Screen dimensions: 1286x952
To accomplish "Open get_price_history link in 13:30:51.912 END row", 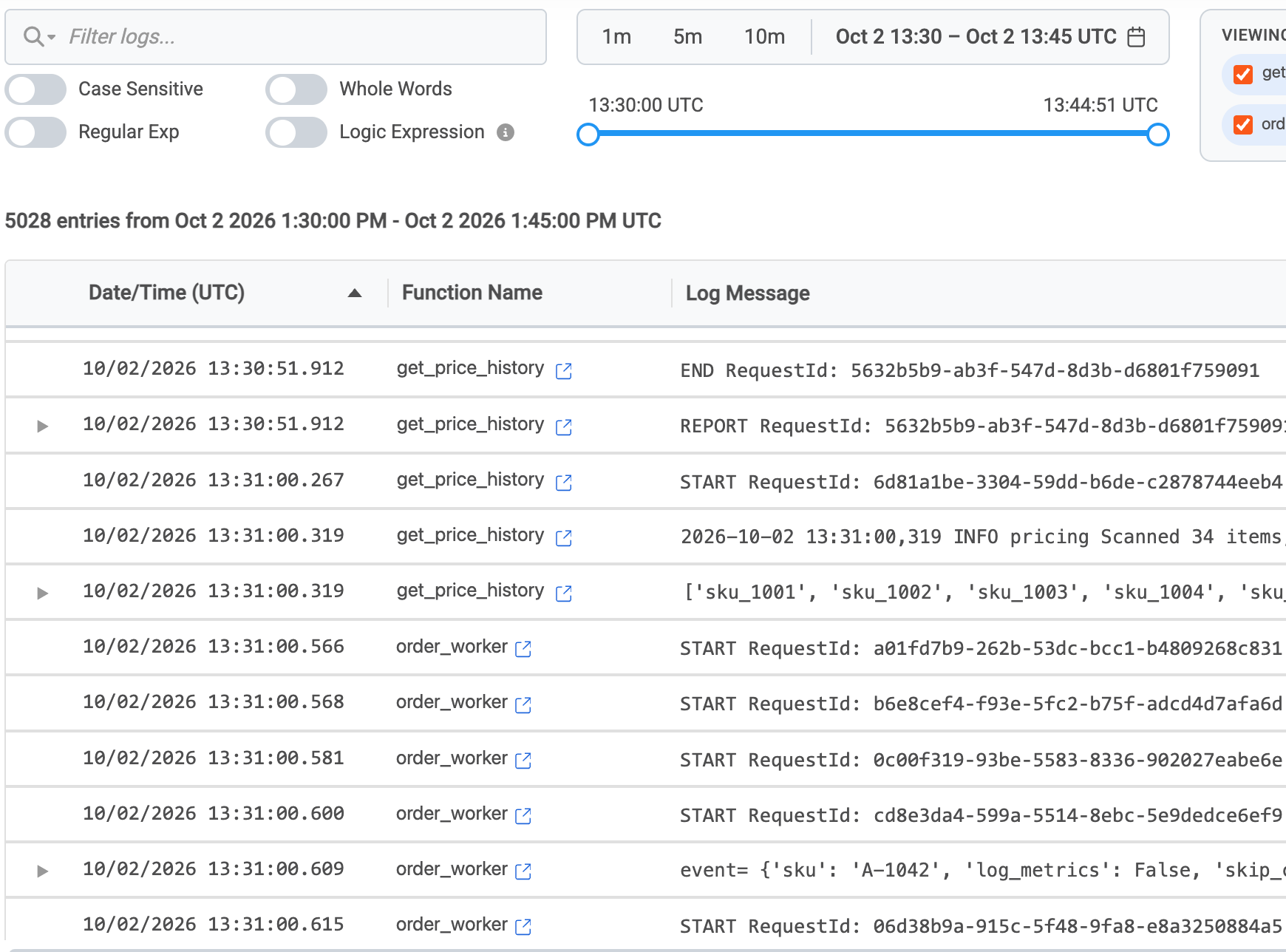I will point(563,370).
